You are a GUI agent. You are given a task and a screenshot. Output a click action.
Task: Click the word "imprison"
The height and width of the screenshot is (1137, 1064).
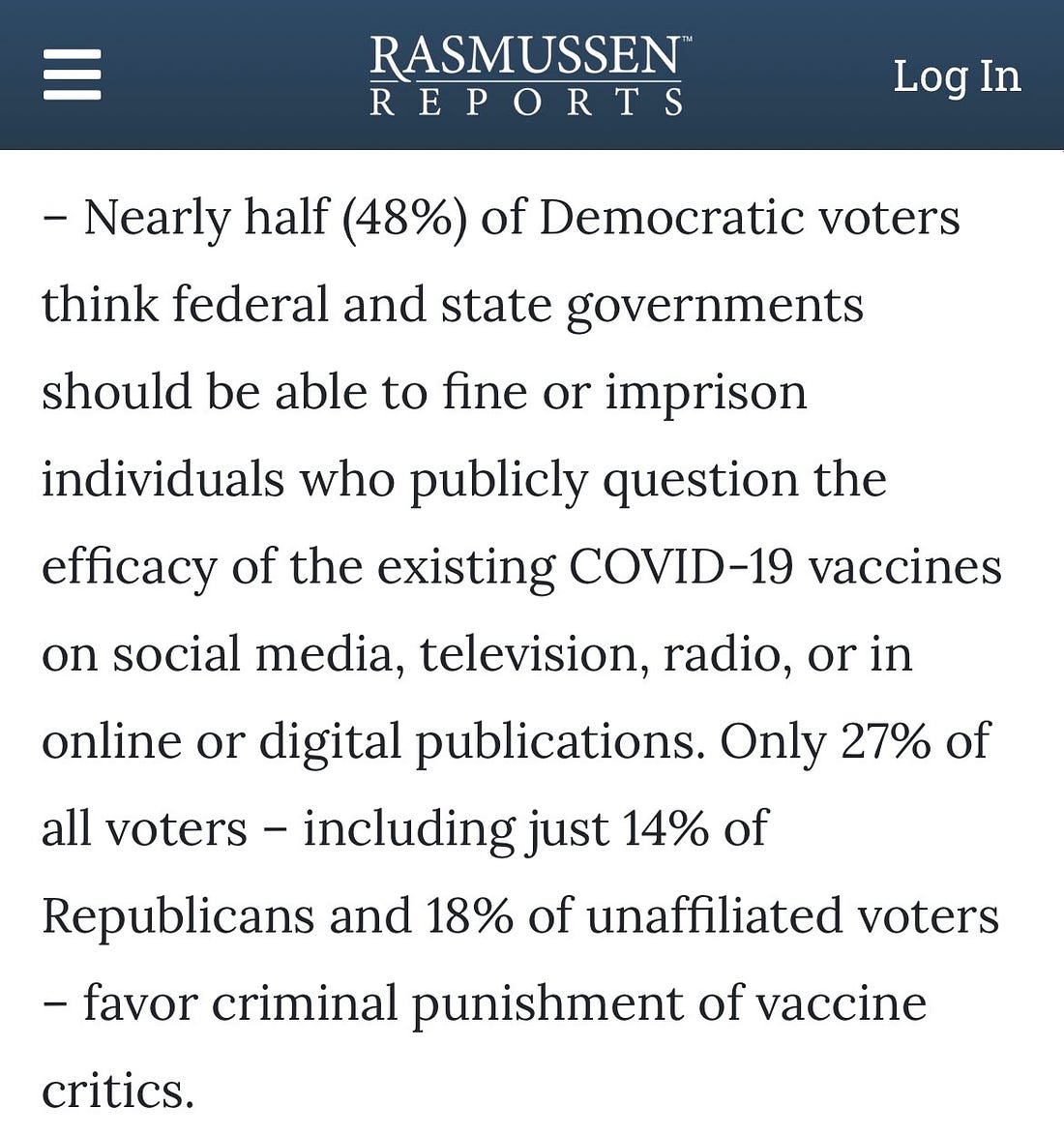705,392
